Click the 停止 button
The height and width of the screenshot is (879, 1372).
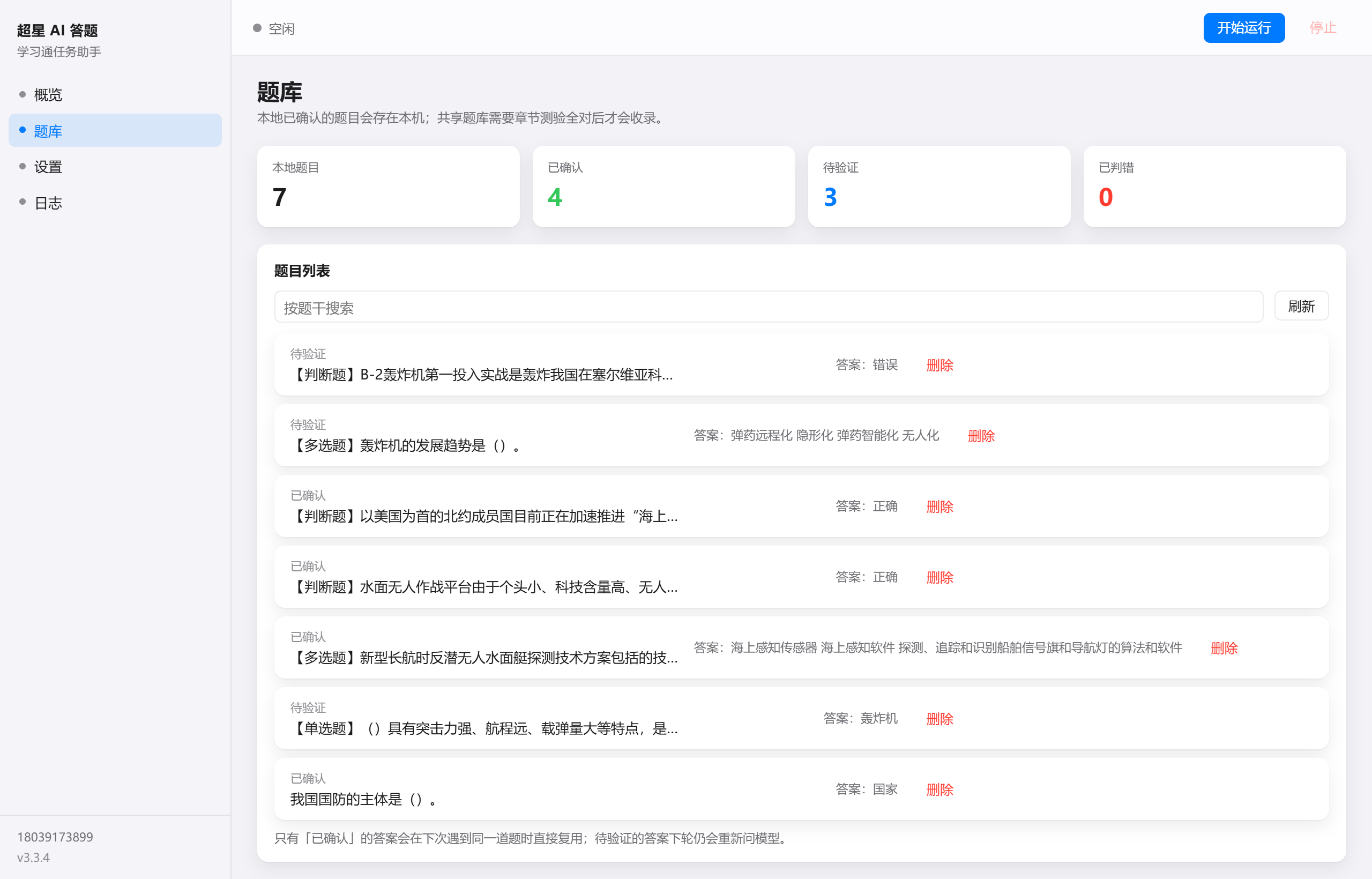(1322, 28)
